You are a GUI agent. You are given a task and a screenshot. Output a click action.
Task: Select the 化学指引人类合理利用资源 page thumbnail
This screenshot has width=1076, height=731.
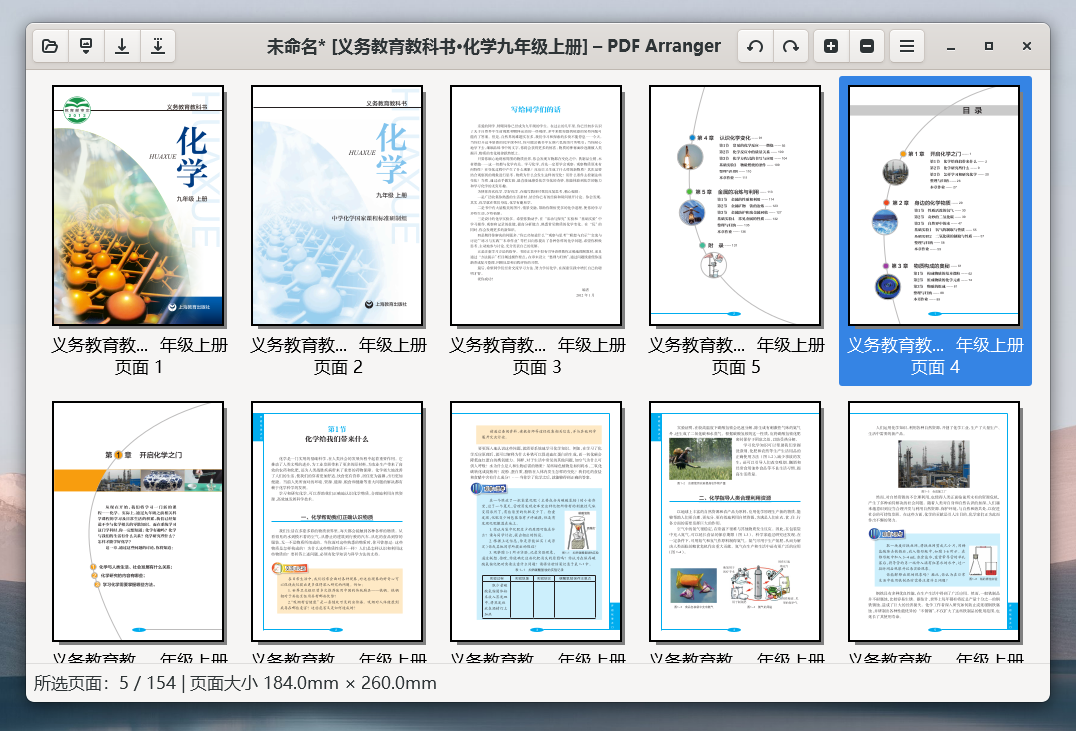(735, 521)
